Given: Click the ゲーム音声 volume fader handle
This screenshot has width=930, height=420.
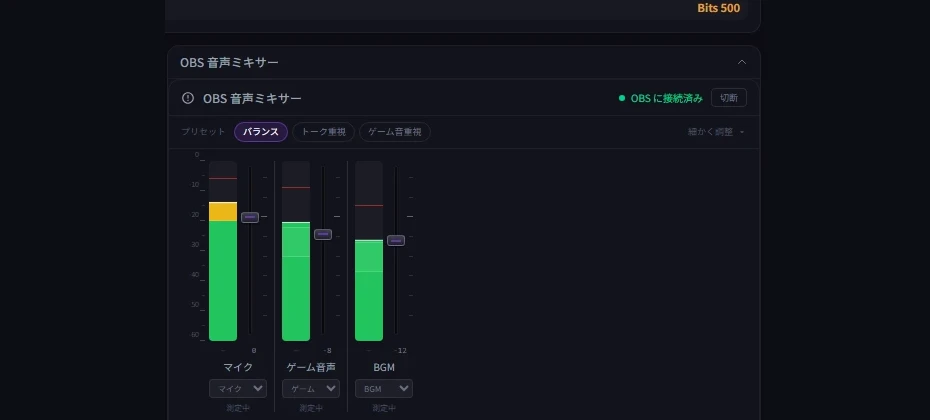Looking at the screenshot, I should (x=323, y=234).
